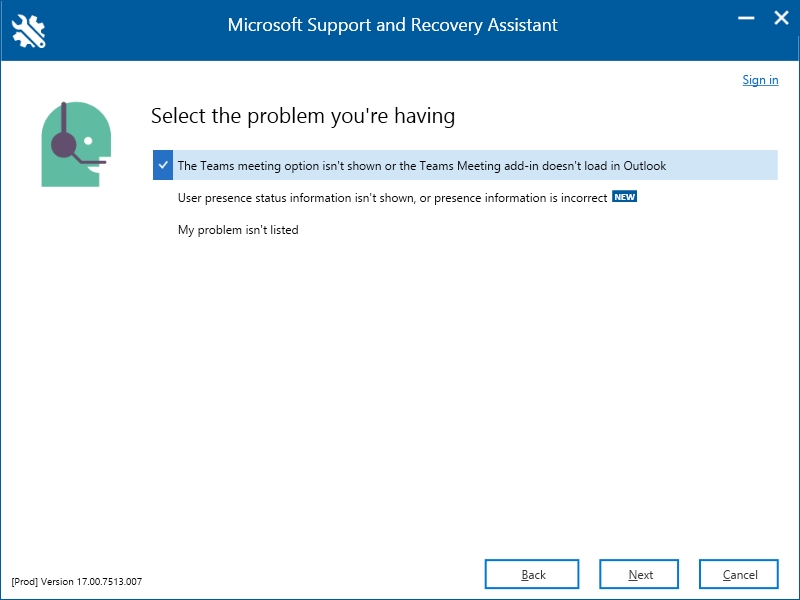Click the "Select the problem you're having" heading
The width and height of the screenshot is (800, 600).
pyautogui.click(x=303, y=116)
